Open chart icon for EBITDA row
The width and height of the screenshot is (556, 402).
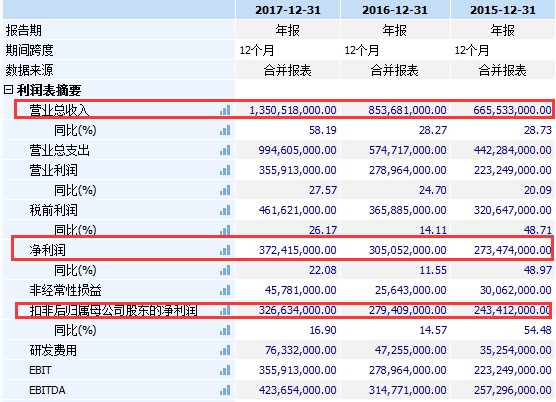225,390
